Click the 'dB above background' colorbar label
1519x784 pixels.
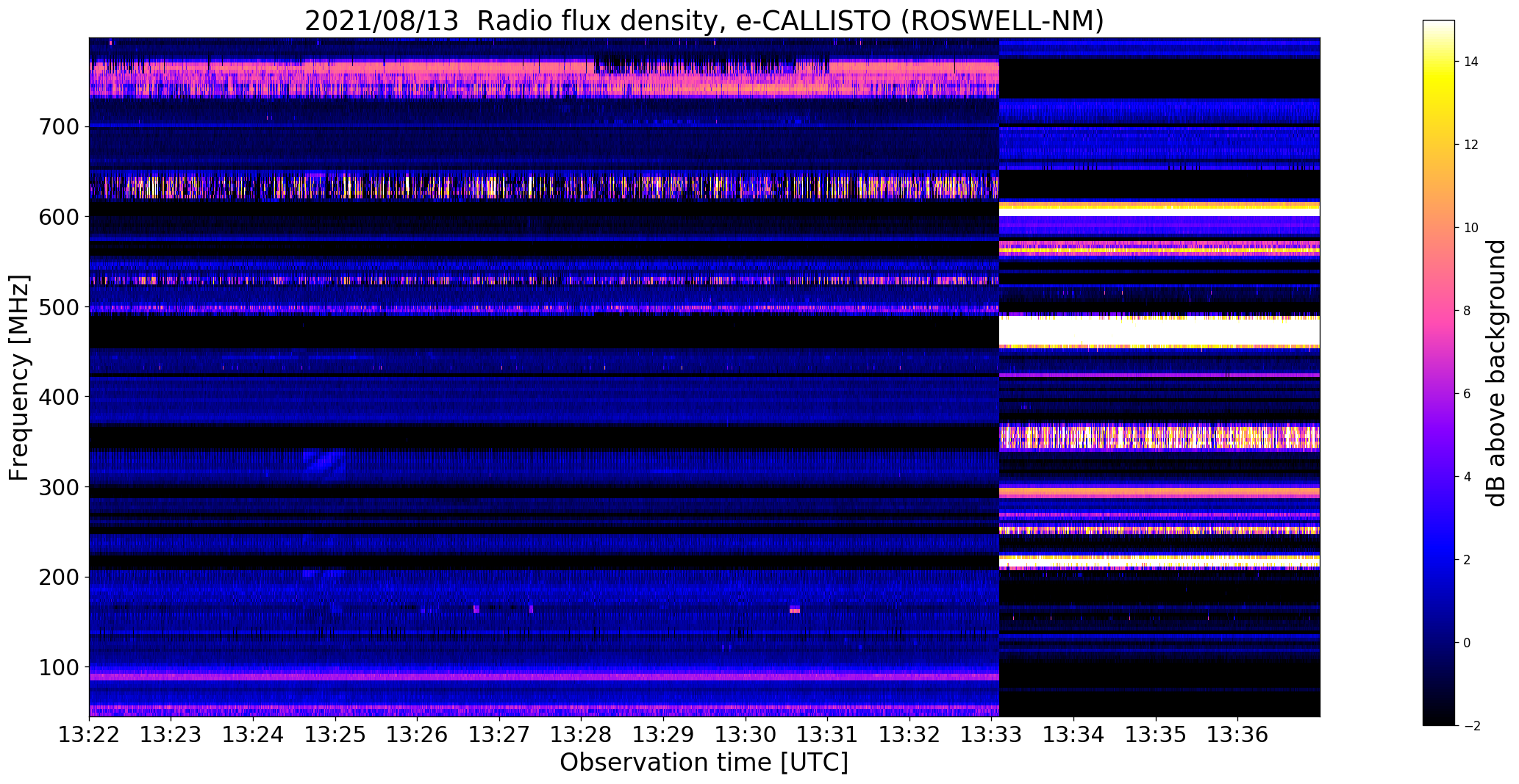point(1495,373)
